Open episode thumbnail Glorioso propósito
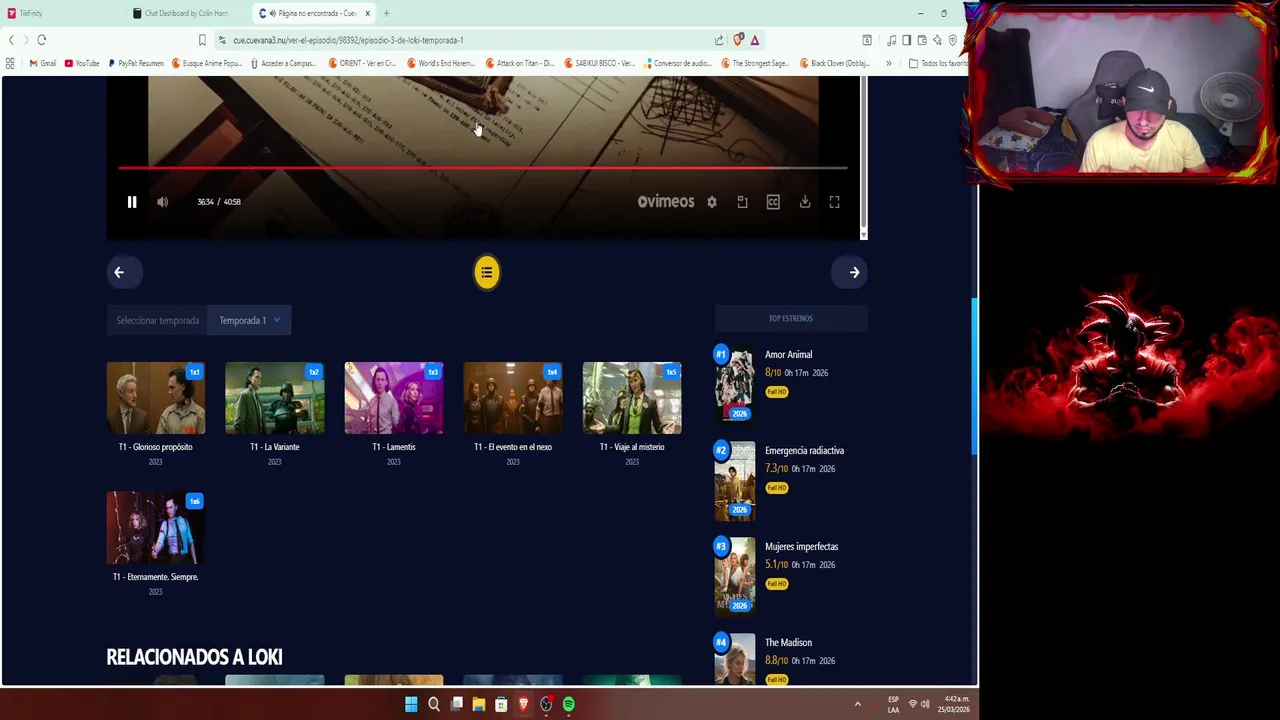The width and height of the screenshot is (1280, 720). pos(155,398)
